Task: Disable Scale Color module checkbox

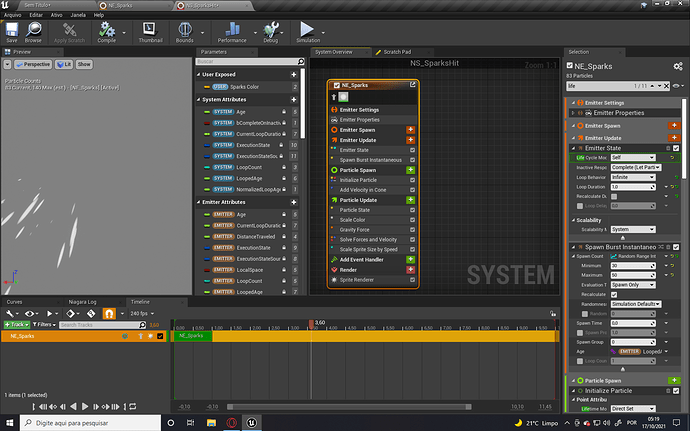Action: (x=412, y=220)
